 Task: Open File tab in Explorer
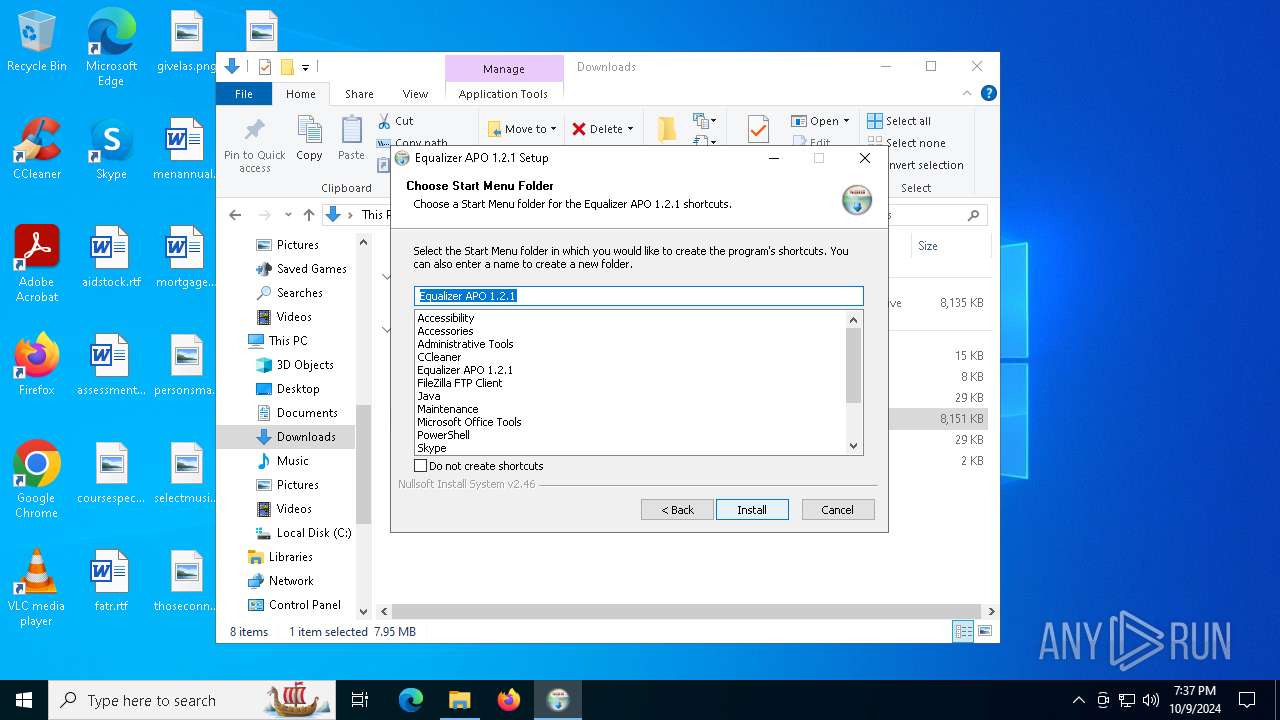click(244, 94)
